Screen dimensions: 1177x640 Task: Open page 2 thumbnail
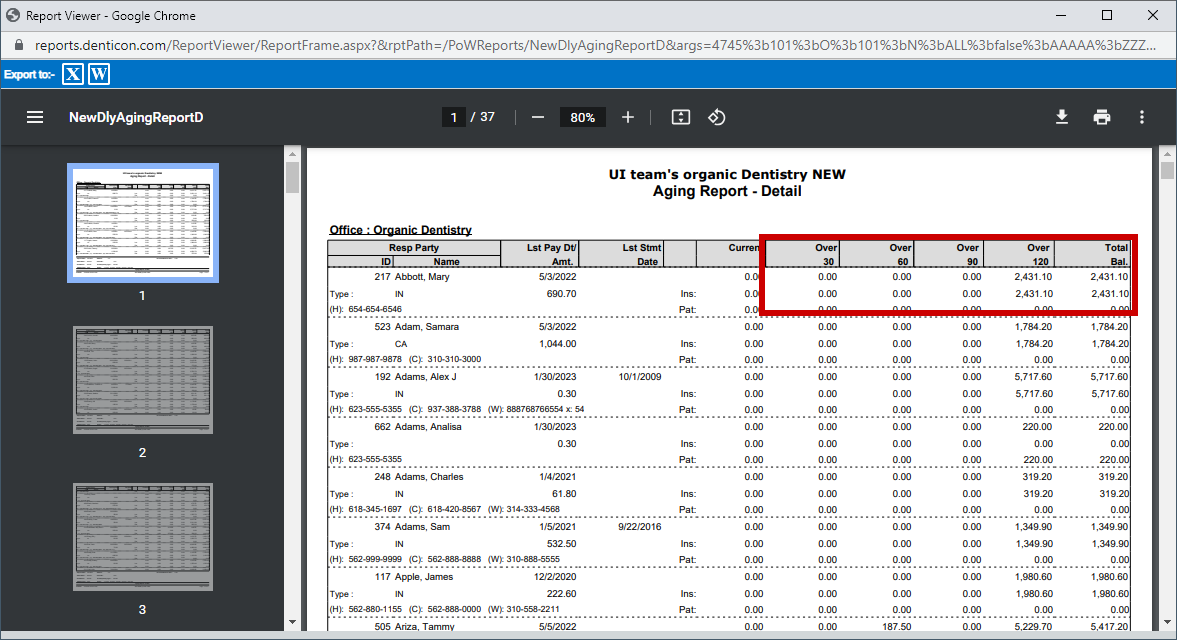coord(142,379)
